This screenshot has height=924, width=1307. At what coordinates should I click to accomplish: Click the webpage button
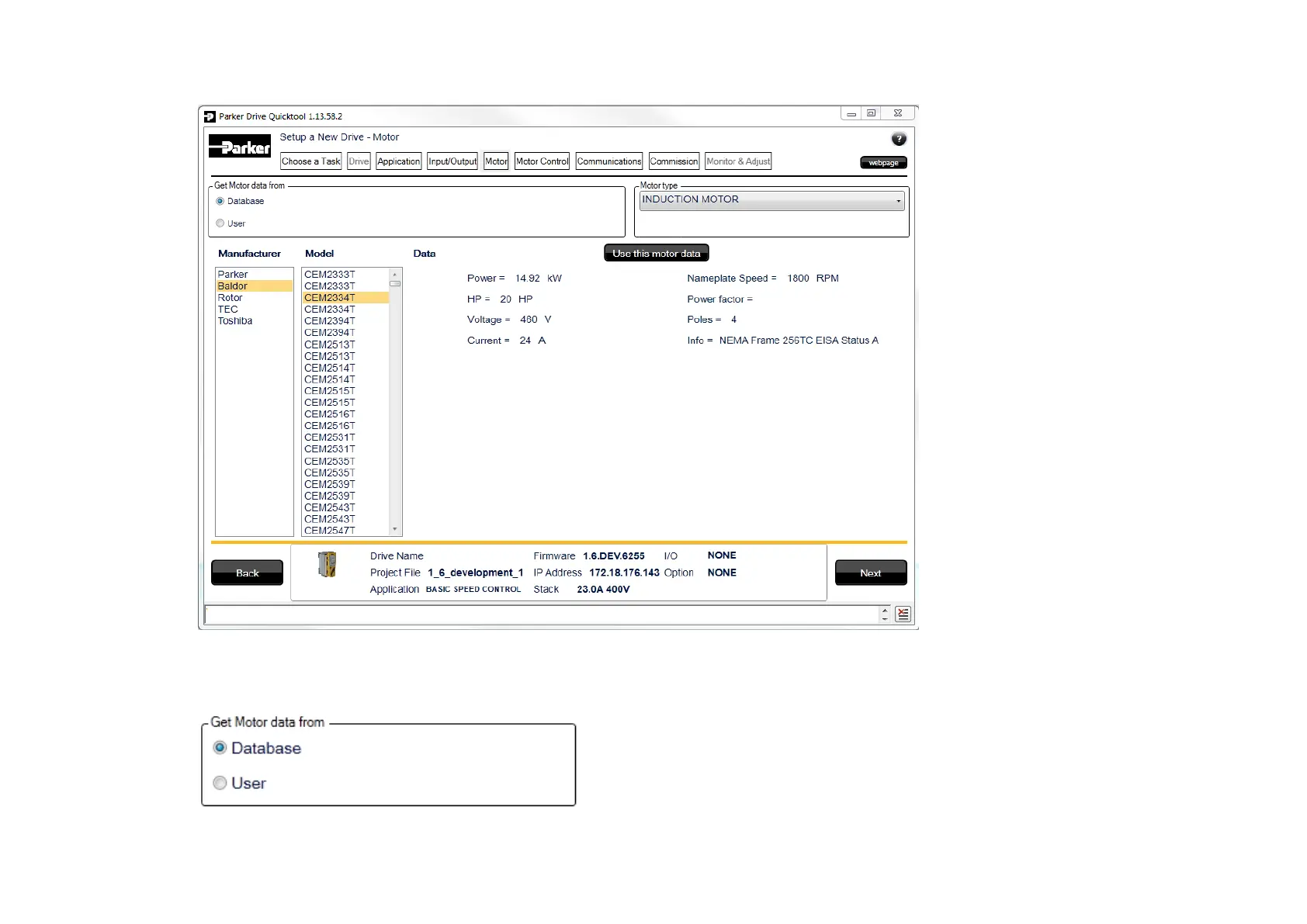pos(883,163)
